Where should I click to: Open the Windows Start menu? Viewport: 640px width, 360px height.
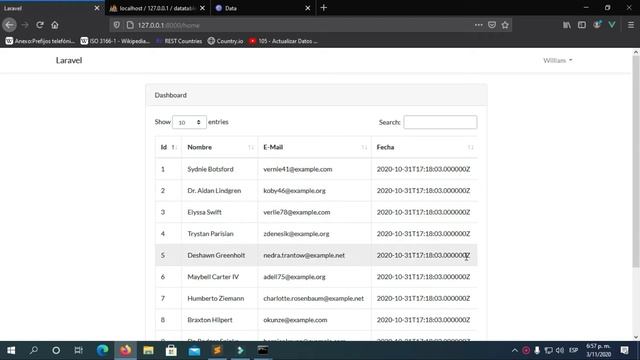point(11,350)
